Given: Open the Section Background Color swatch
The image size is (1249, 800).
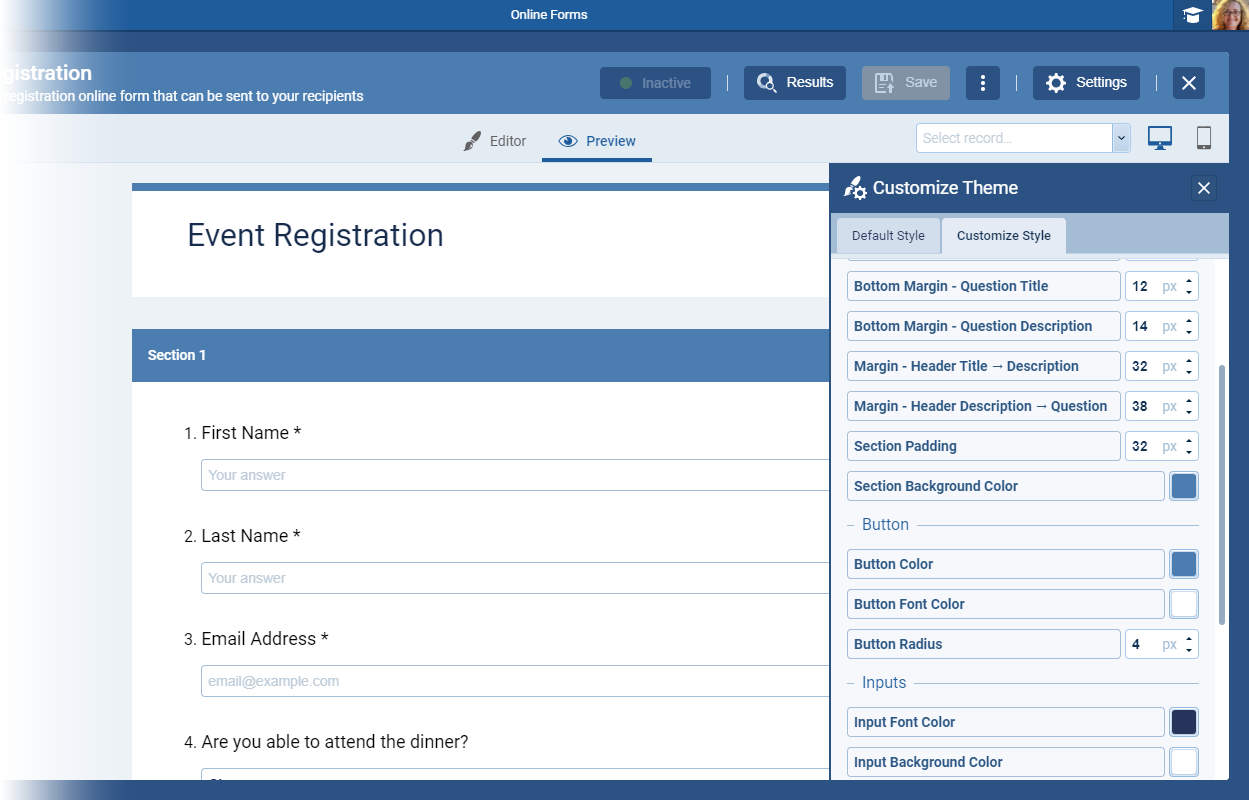Looking at the screenshot, I should (x=1184, y=486).
